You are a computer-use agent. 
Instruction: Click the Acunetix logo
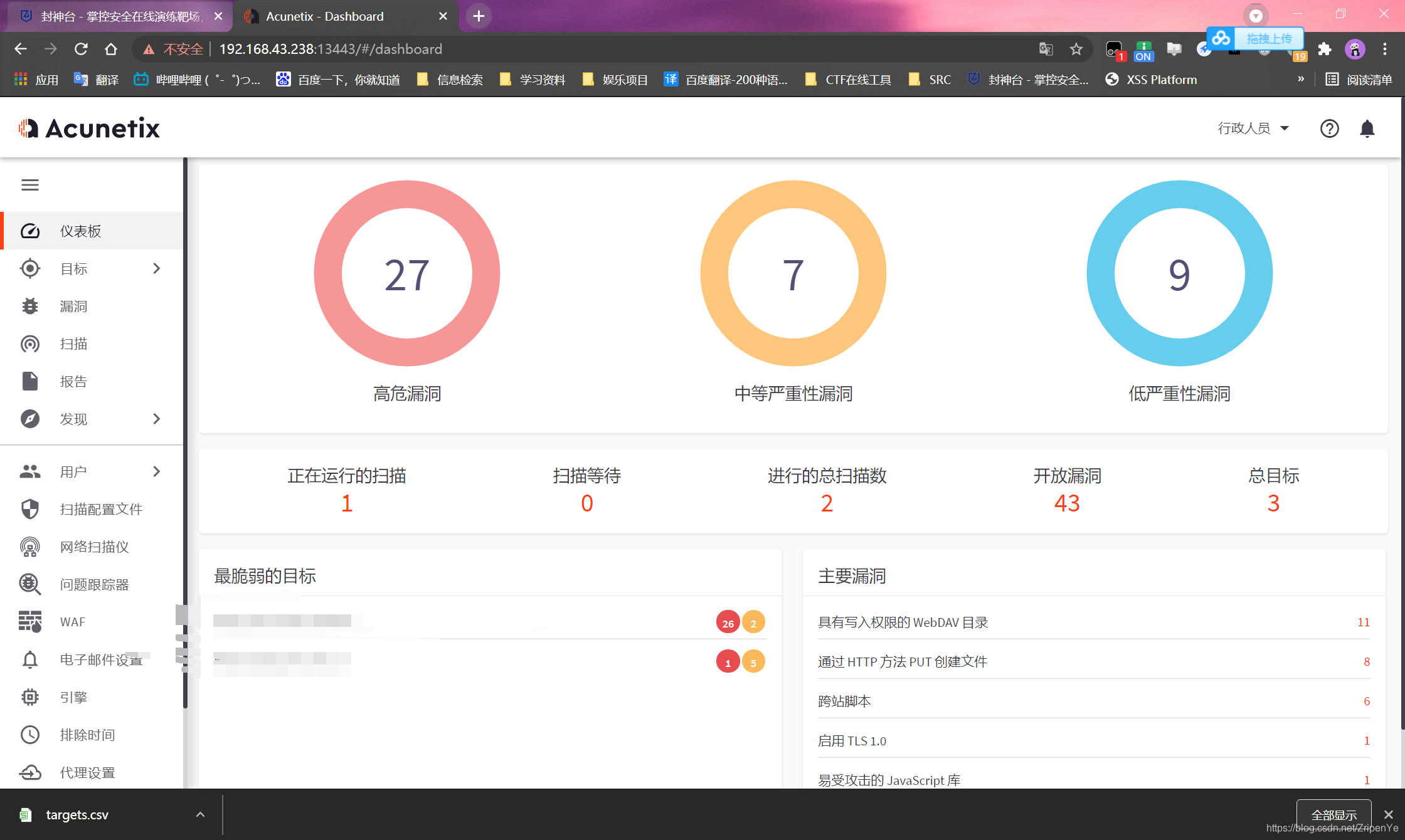(x=89, y=129)
